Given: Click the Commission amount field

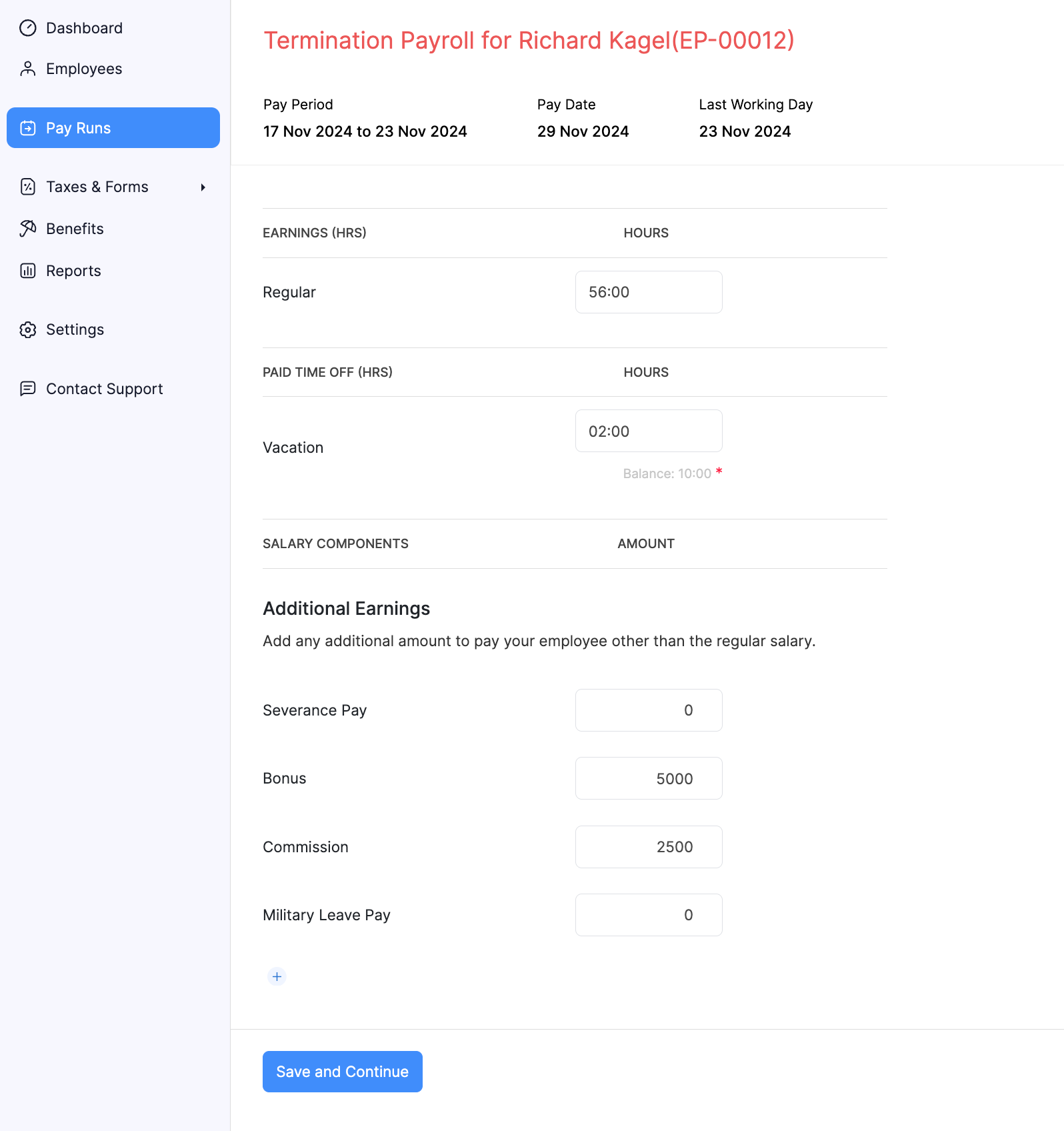Looking at the screenshot, I should point(647,846).
